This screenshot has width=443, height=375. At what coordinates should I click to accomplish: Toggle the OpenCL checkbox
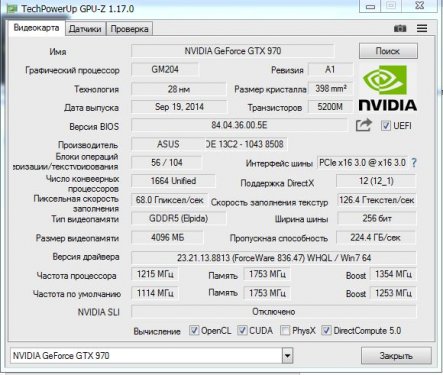click(194, 330)
